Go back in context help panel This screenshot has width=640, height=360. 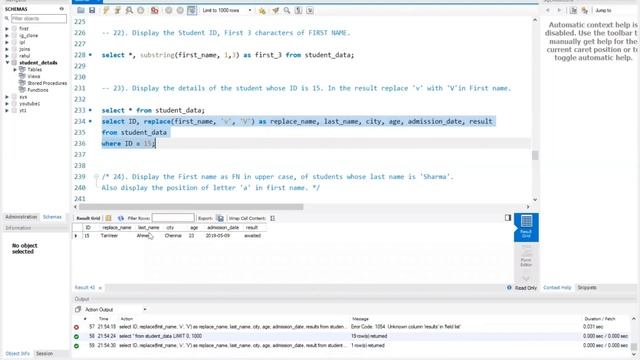(x=548, y=10)
